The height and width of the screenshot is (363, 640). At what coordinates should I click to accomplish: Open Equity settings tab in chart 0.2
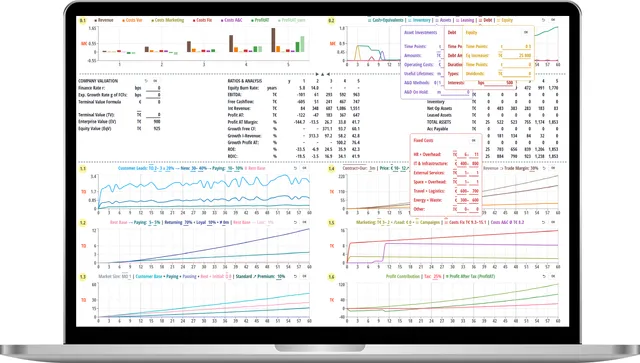pos(505,20)
